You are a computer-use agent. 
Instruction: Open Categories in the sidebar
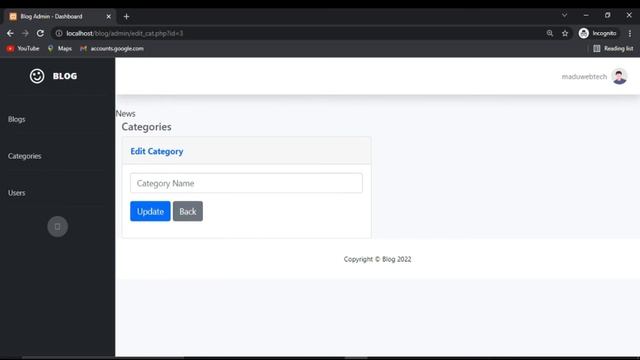point(24,156)
